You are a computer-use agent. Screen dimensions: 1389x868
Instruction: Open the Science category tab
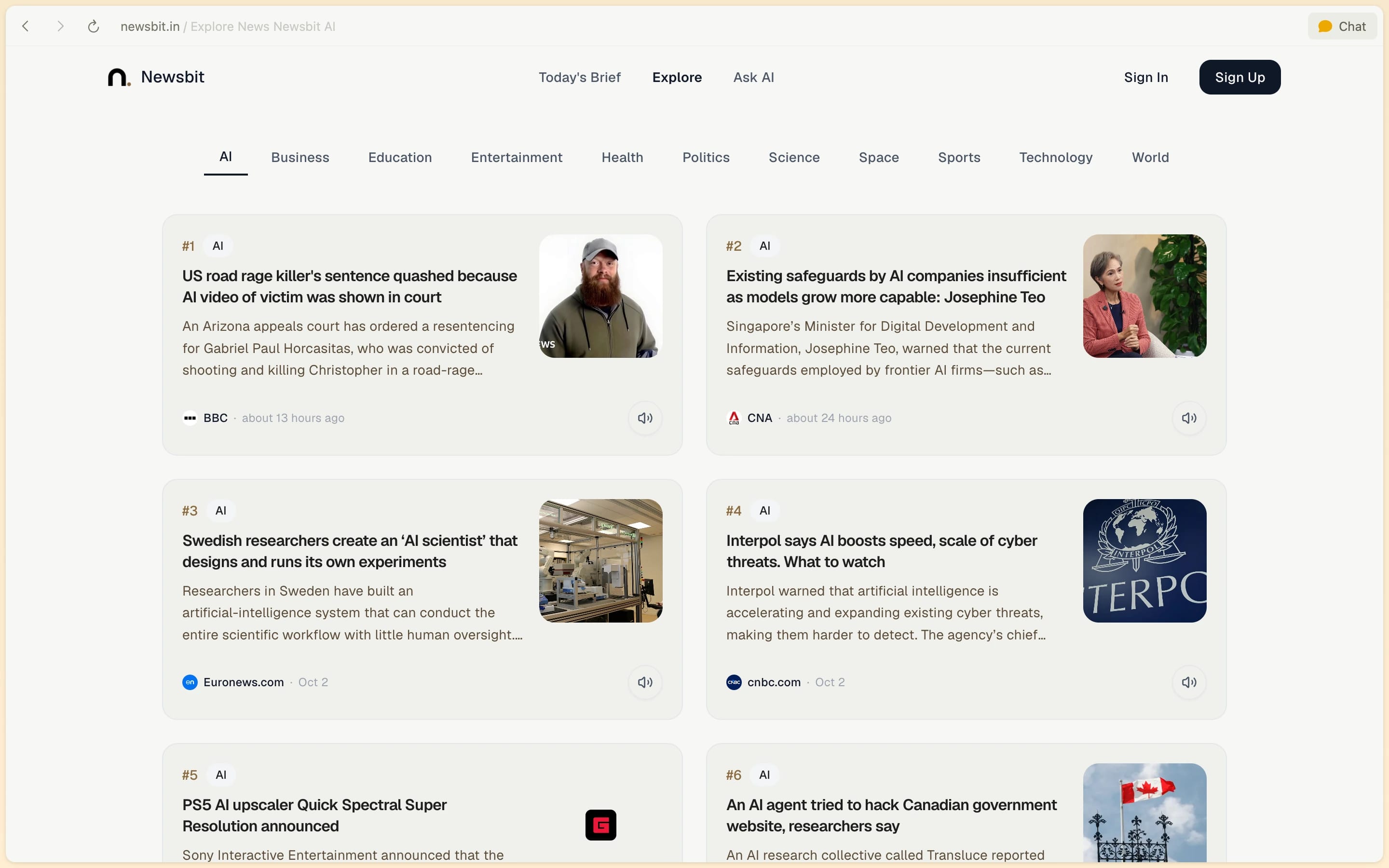click(794, 157)
